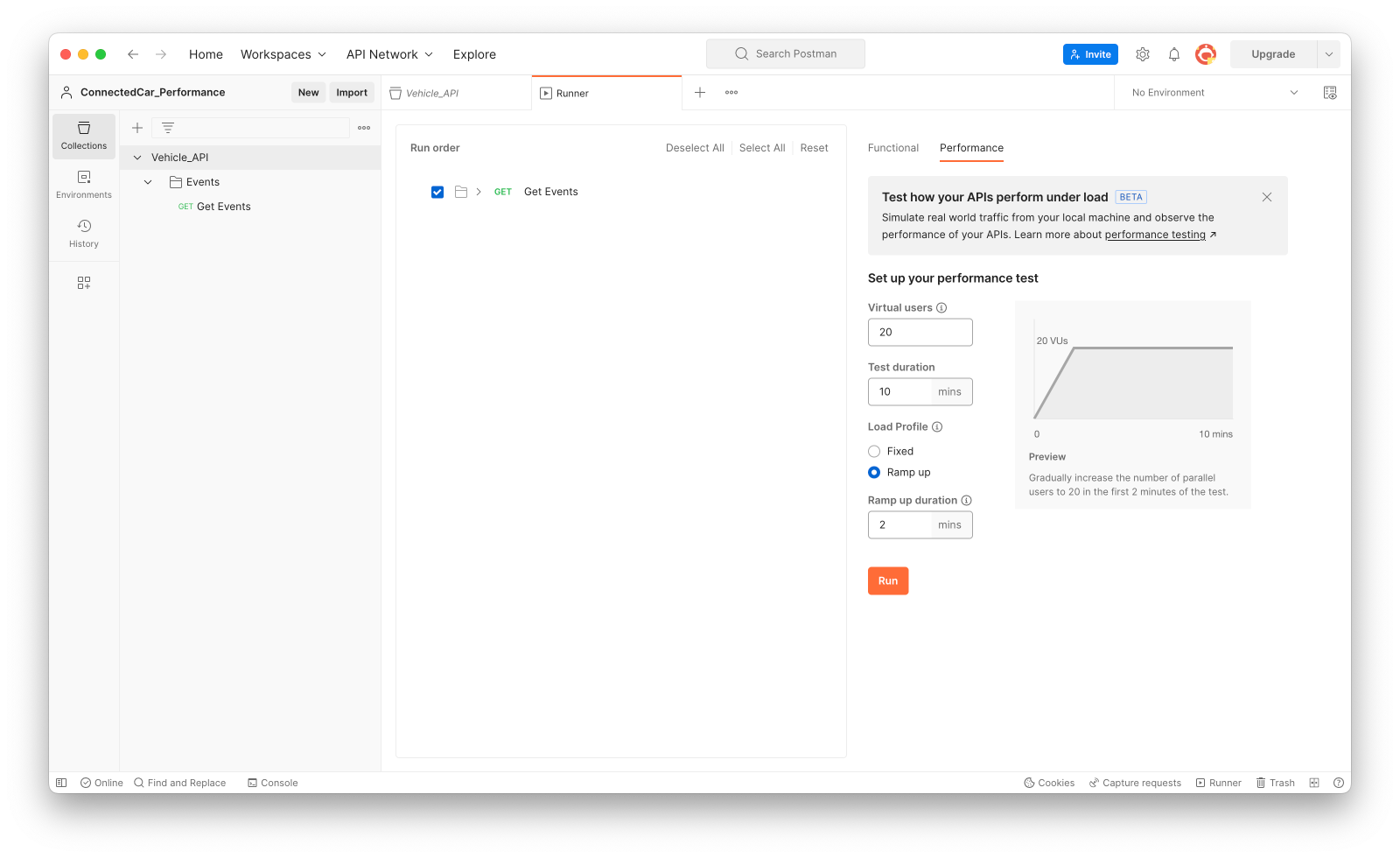
Task: Open the Console in status bar
Action: [273, 783]
